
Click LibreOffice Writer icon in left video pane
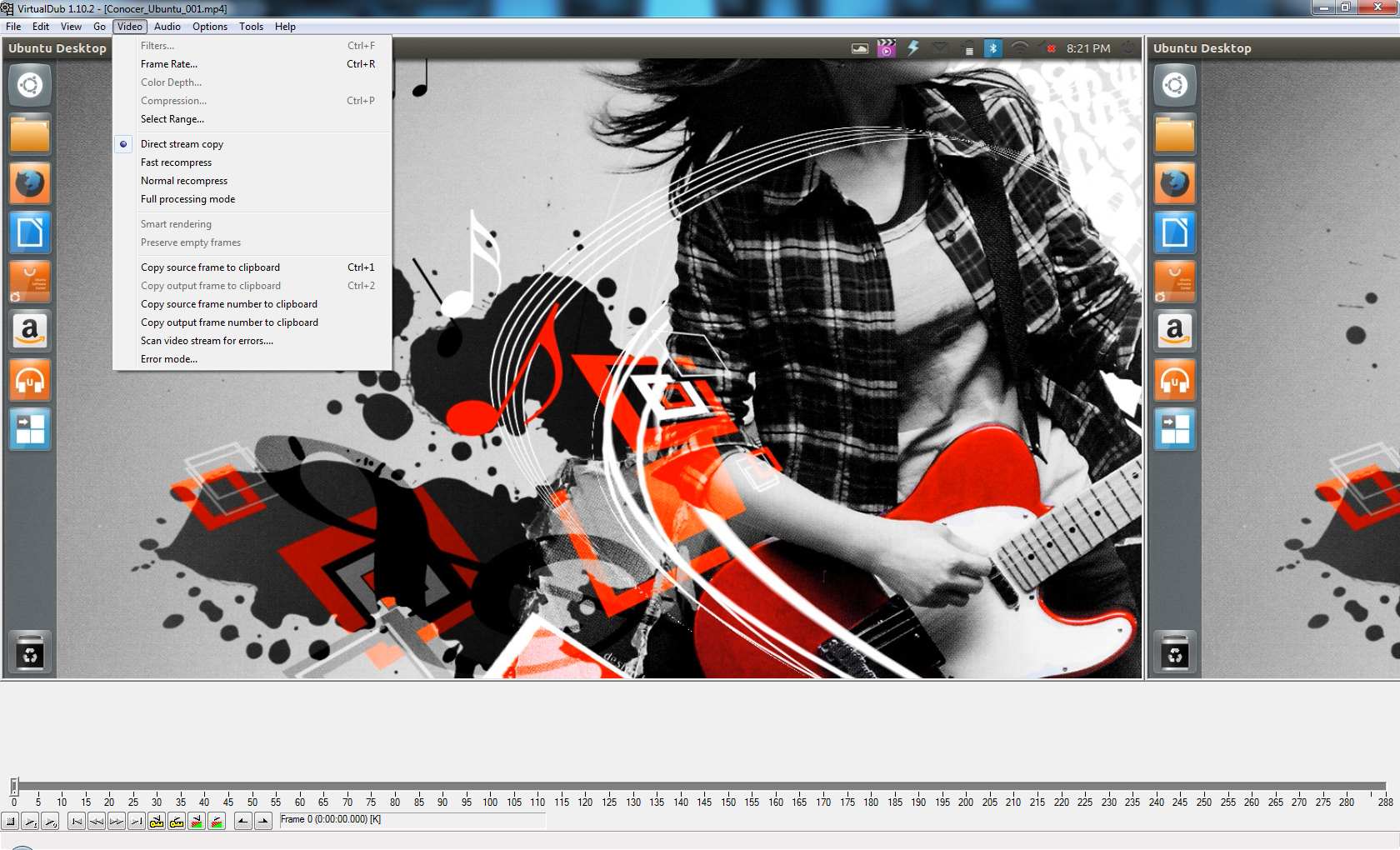coord(30,232)
